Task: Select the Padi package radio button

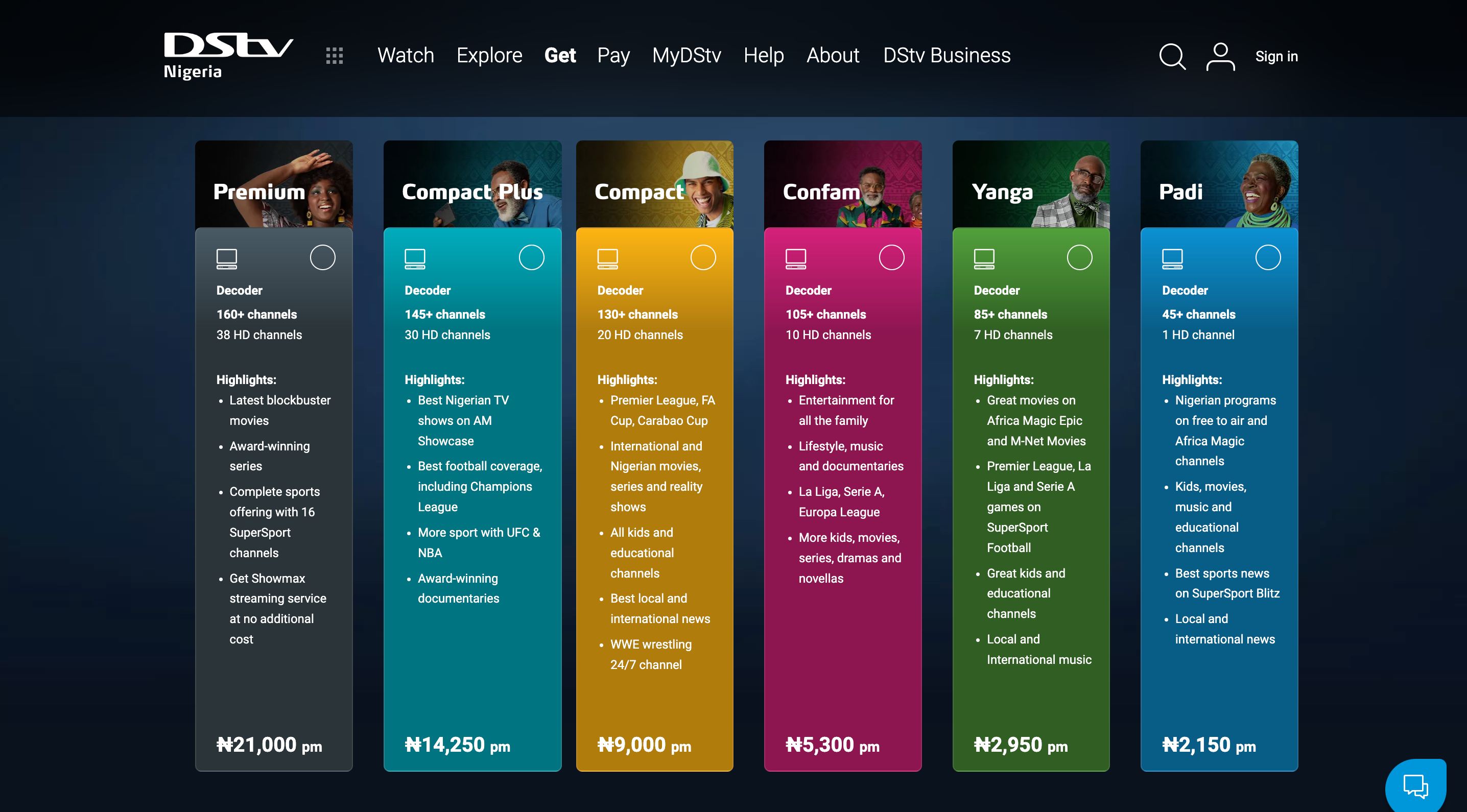Action: (x=1268, y=257)
